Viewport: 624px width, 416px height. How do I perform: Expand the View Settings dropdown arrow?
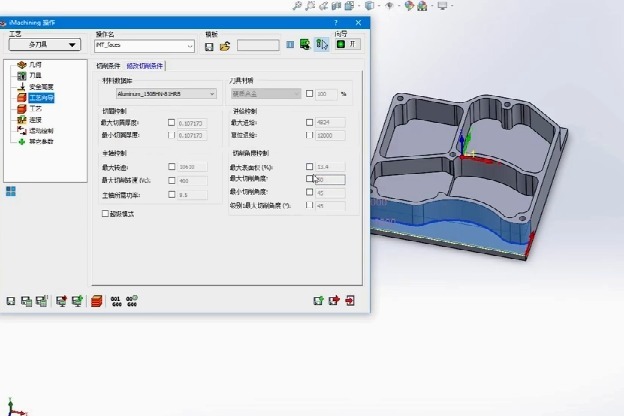point(452,6)
